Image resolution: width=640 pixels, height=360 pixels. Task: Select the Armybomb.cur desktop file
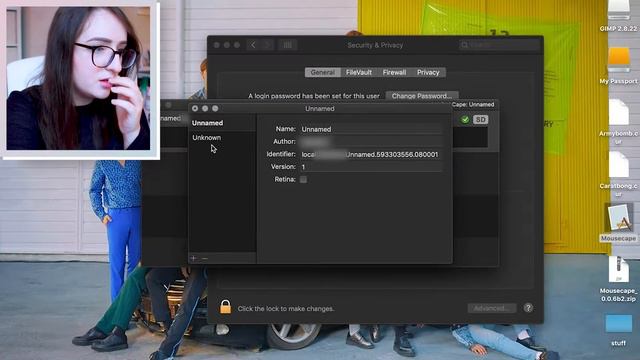click(x=618, y=122)
